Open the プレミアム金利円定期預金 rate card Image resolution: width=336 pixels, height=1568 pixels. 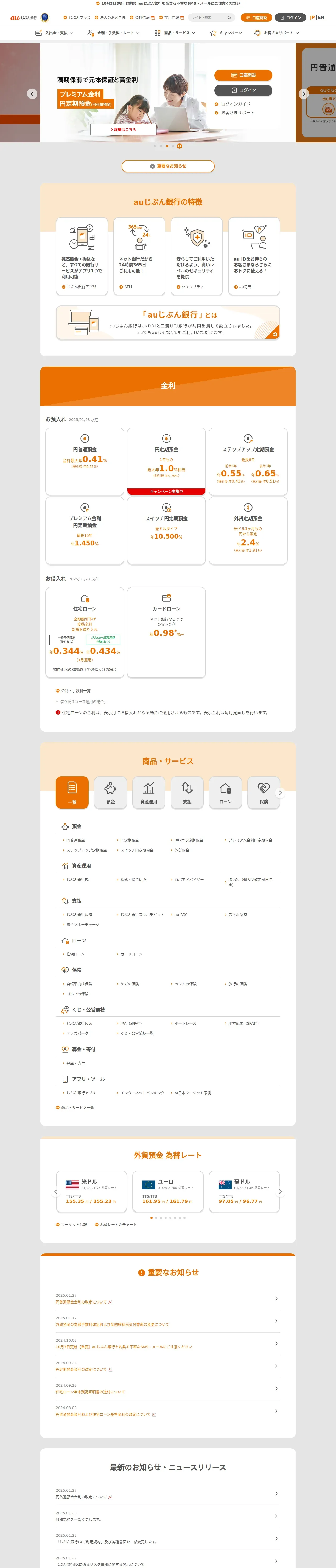click(85, 531)
